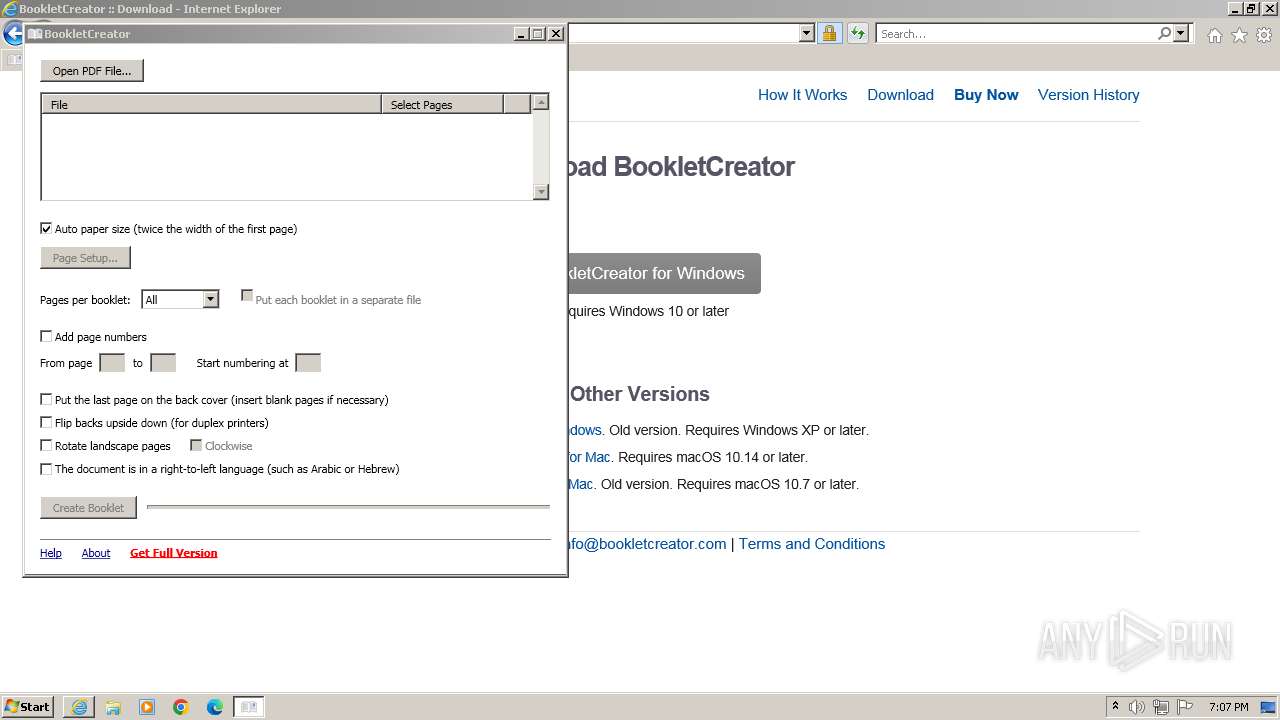Open IE tools gear icon
The width and height of the screenshot is (1280, 720).
pyautogui.click(x=1264, y=35)
